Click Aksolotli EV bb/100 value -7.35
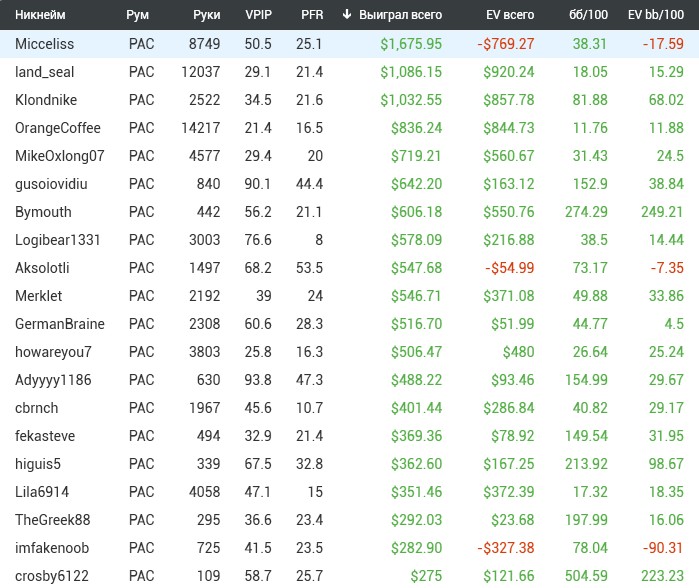The height and width of the screenshot is (588, 699). click(x=667, y=268)
